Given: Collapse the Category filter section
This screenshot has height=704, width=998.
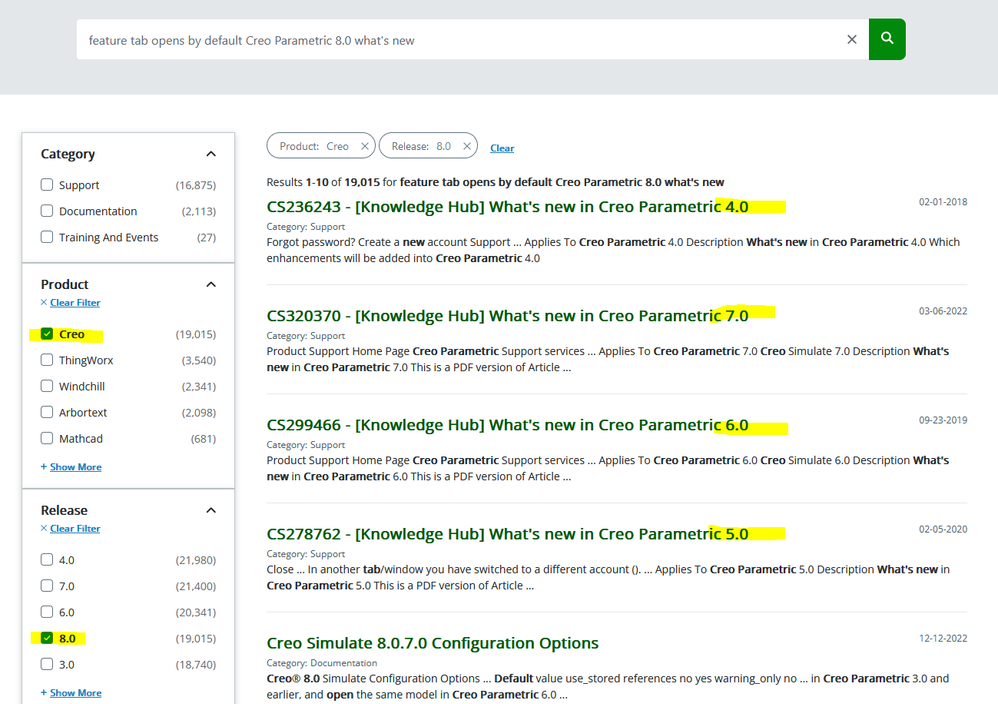Looking at the screenshot, I should click(211, 154).
